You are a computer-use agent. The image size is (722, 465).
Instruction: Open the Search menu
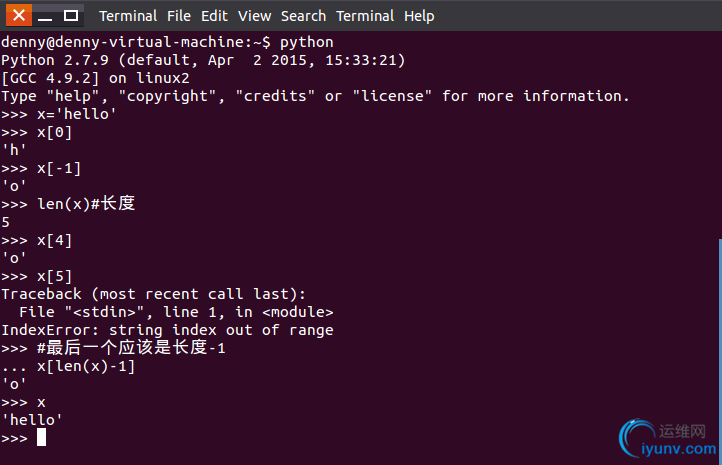[303, 16]
